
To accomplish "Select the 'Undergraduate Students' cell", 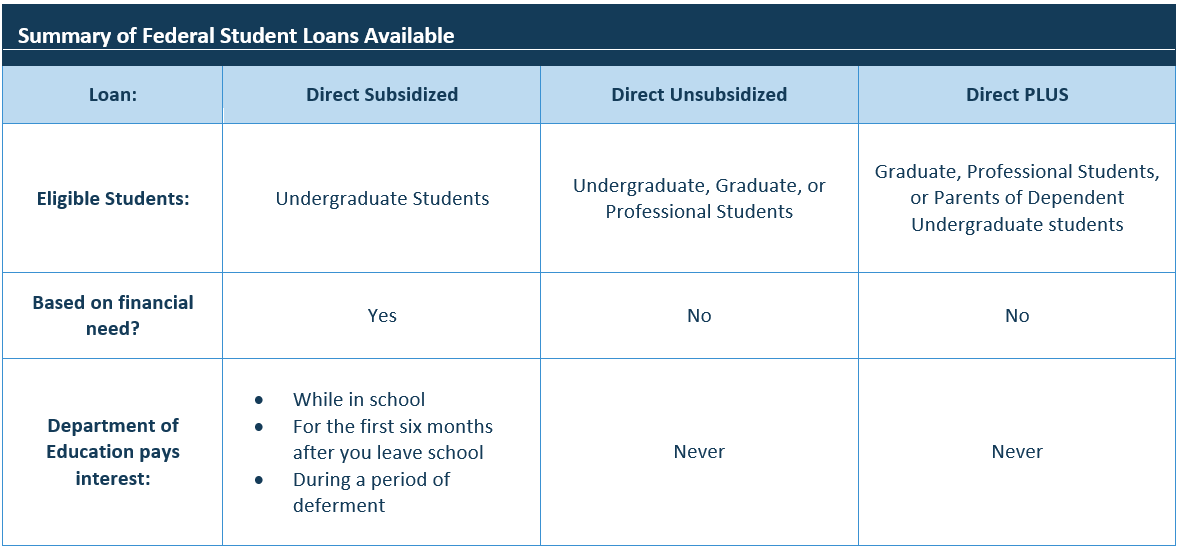I will pyautogui.click(x=382, y=198).
